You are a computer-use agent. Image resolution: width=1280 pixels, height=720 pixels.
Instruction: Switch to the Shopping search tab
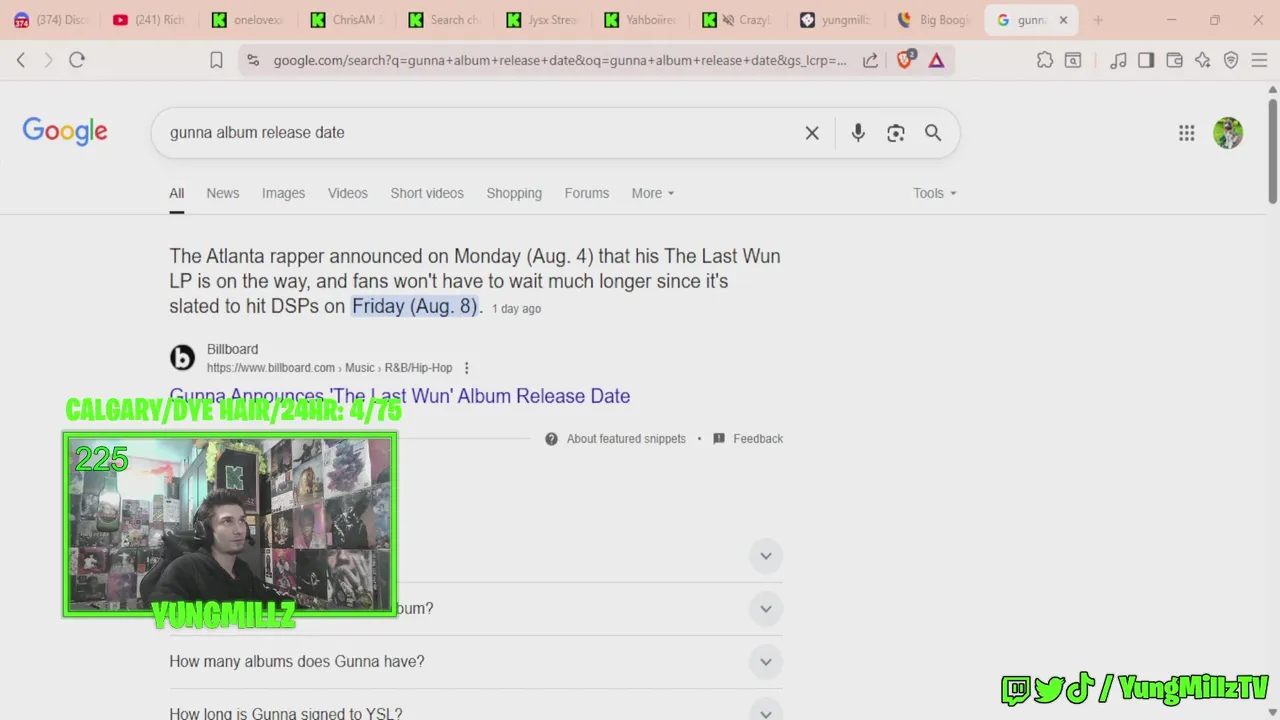point(514,193)
